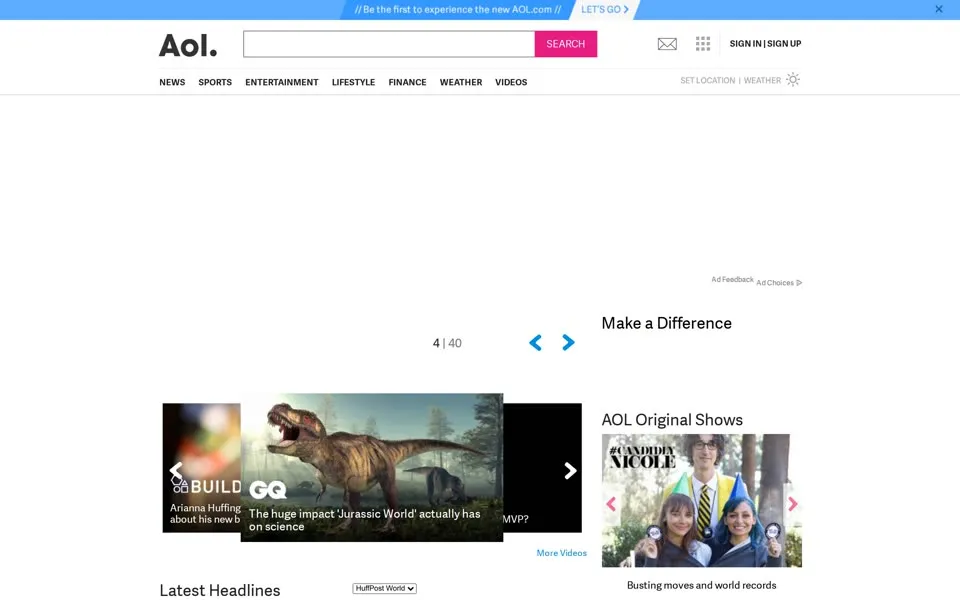
Task: Go to previous slide with blue left arrow
Action: click(x=535, y=342)
